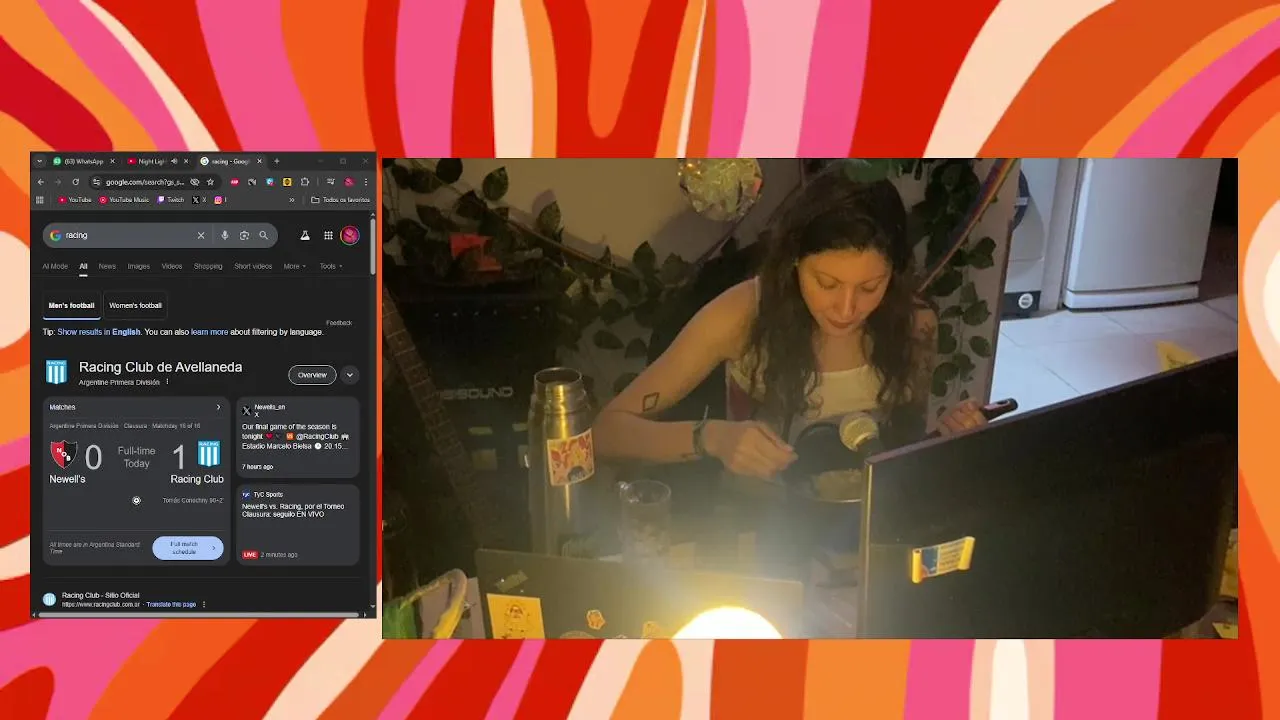Viewport: 1280px width, 720px height.
Task: Close the racing Google tab
Action: [259, 161]
